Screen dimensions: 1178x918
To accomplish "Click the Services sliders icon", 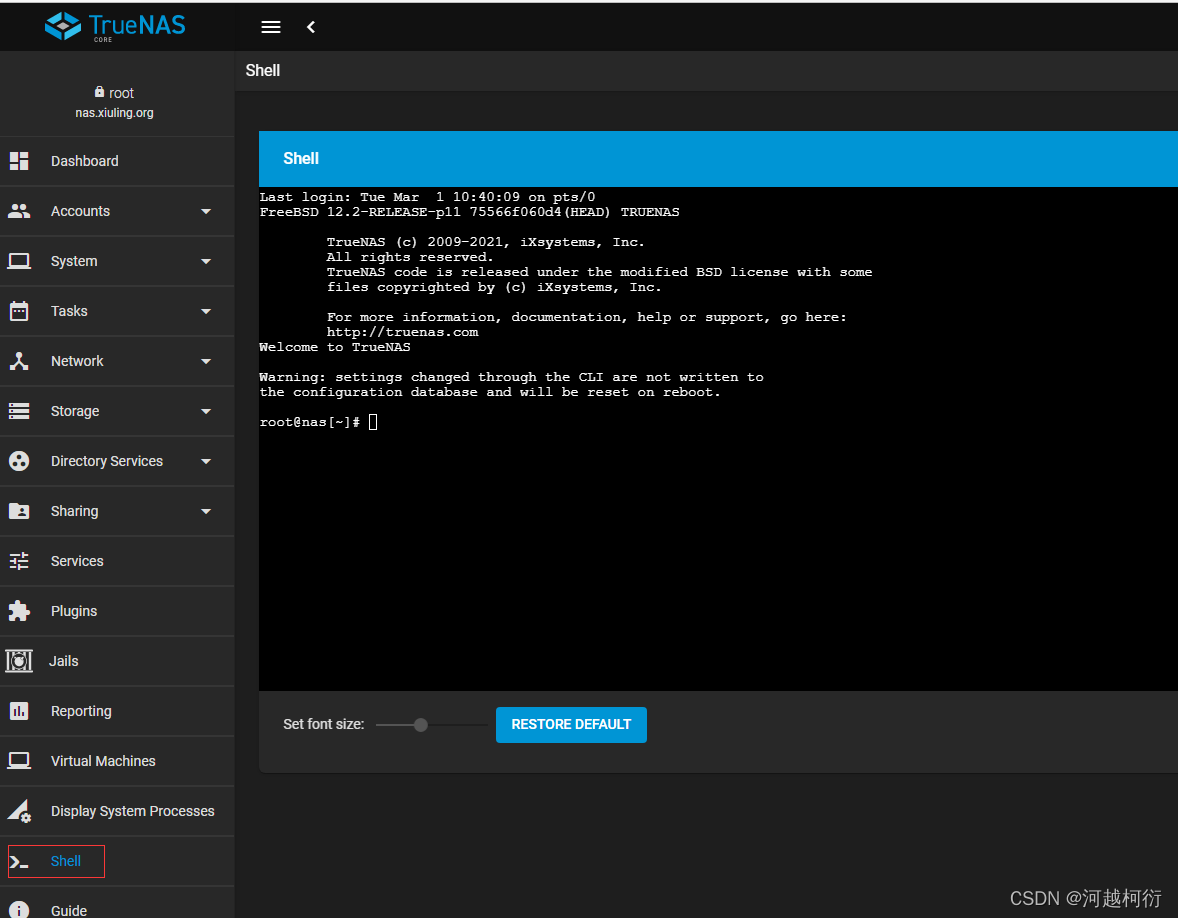I will click(19, 561).
